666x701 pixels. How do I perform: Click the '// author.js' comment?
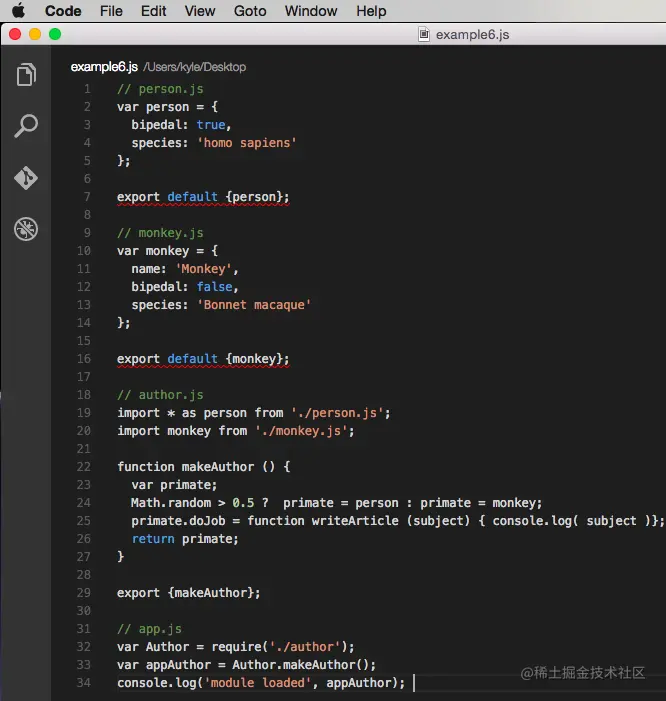160,395
